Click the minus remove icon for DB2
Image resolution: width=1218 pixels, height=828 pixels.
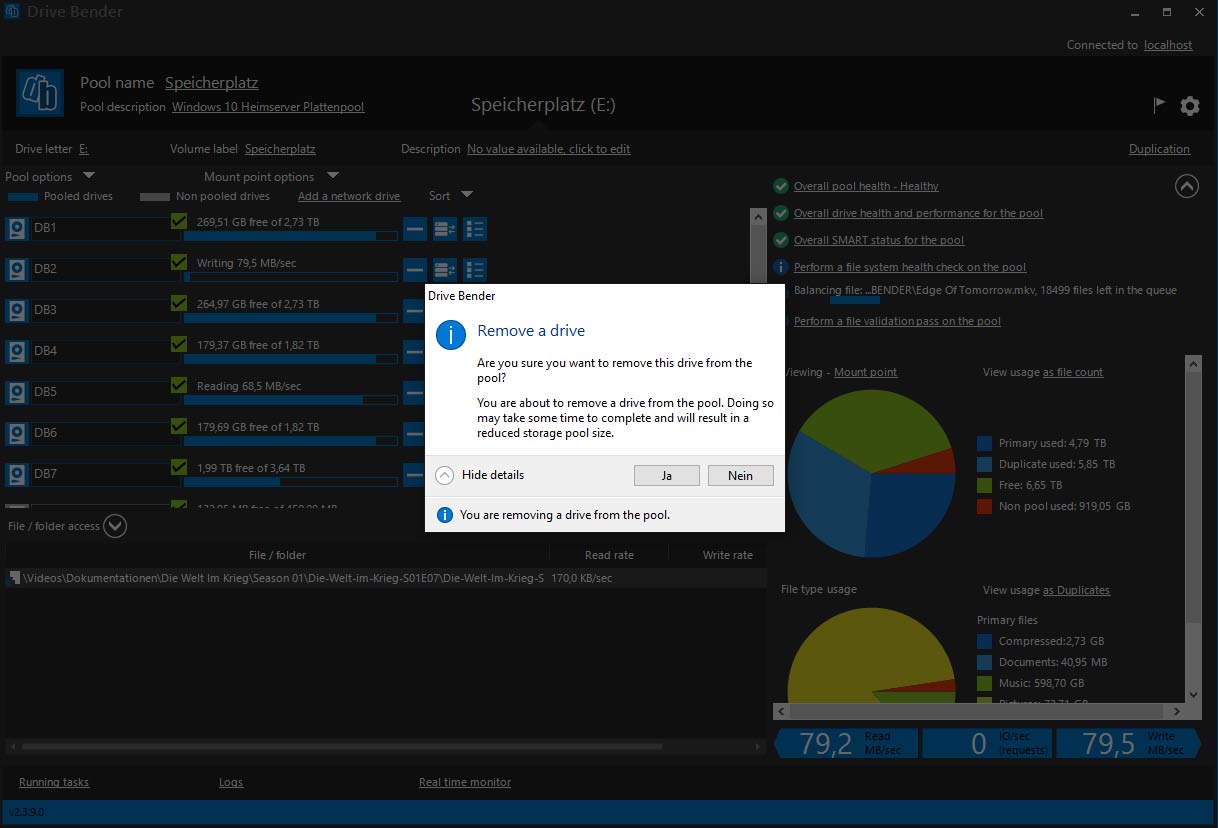[415, 270]
